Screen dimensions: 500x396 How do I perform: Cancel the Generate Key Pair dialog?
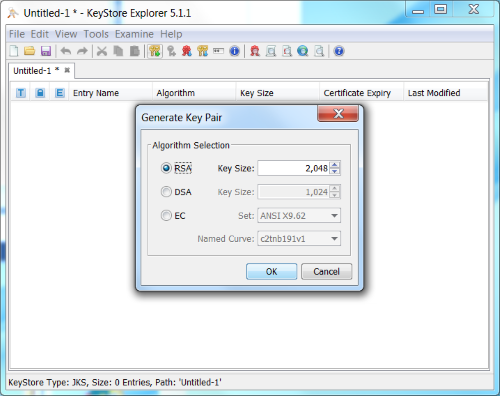tap(326, 271)
